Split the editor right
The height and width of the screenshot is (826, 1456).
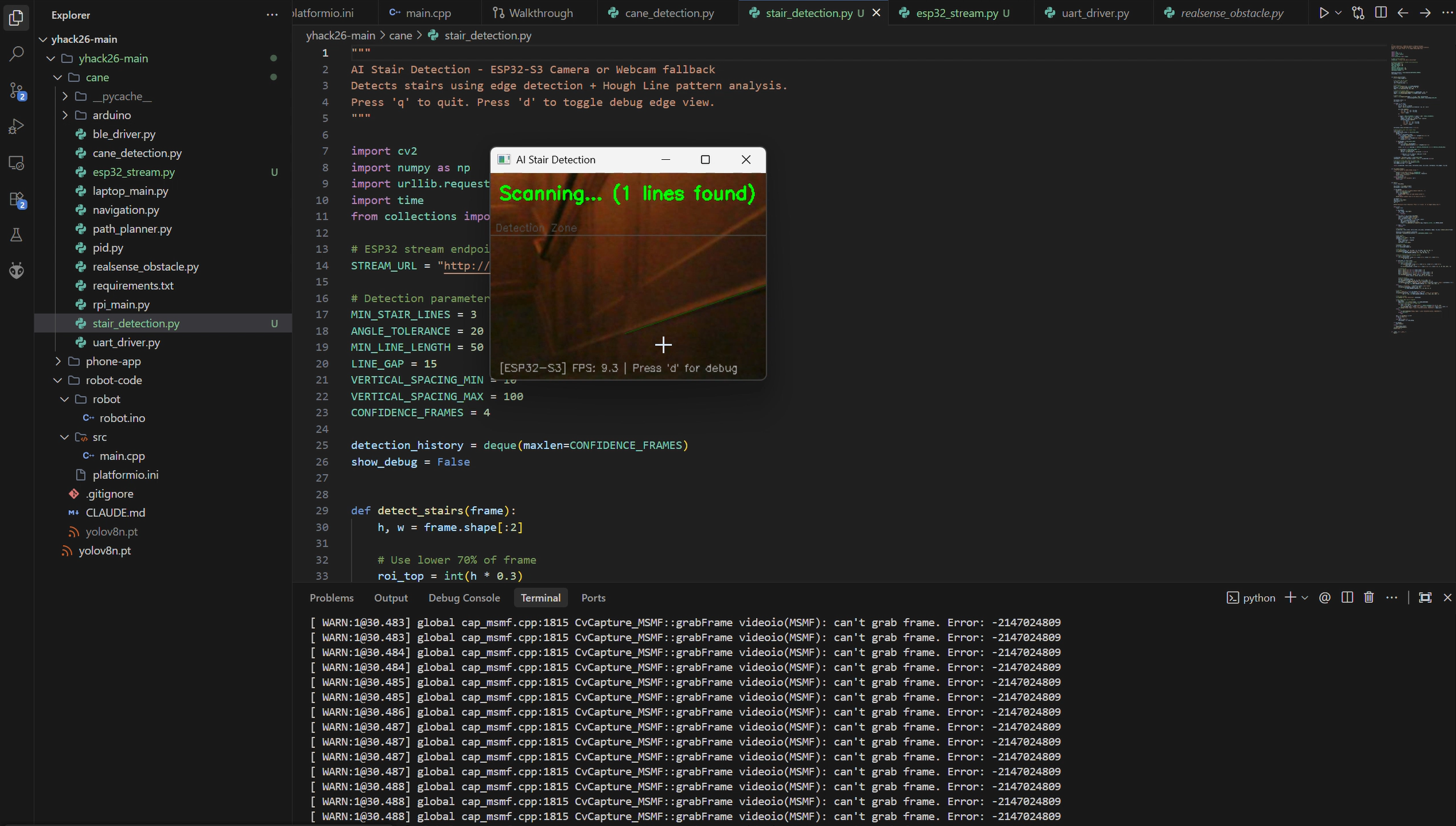[x=1380, y=13]
